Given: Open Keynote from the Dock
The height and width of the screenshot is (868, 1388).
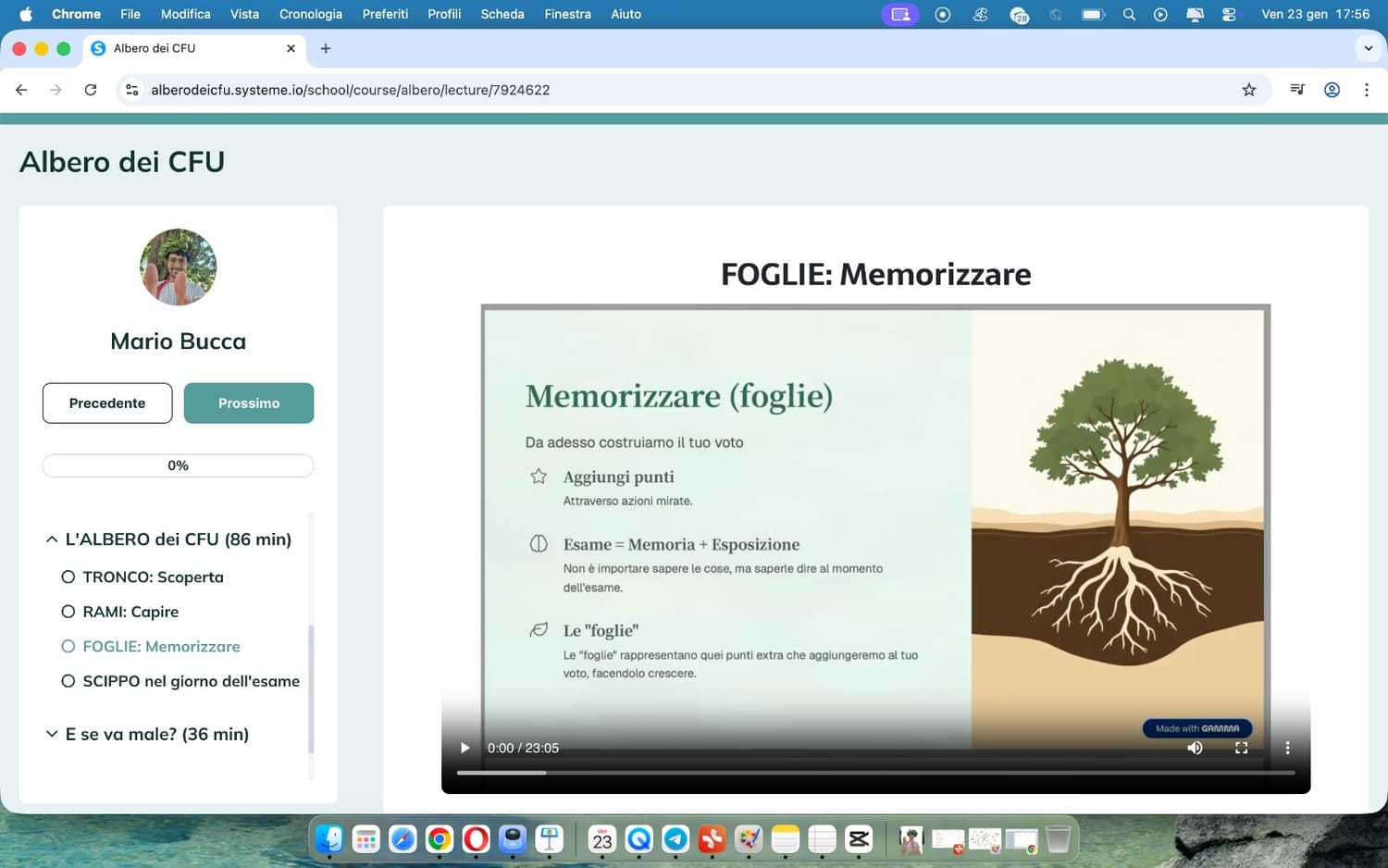Looking at the screenshot, I should click(550, 839).
